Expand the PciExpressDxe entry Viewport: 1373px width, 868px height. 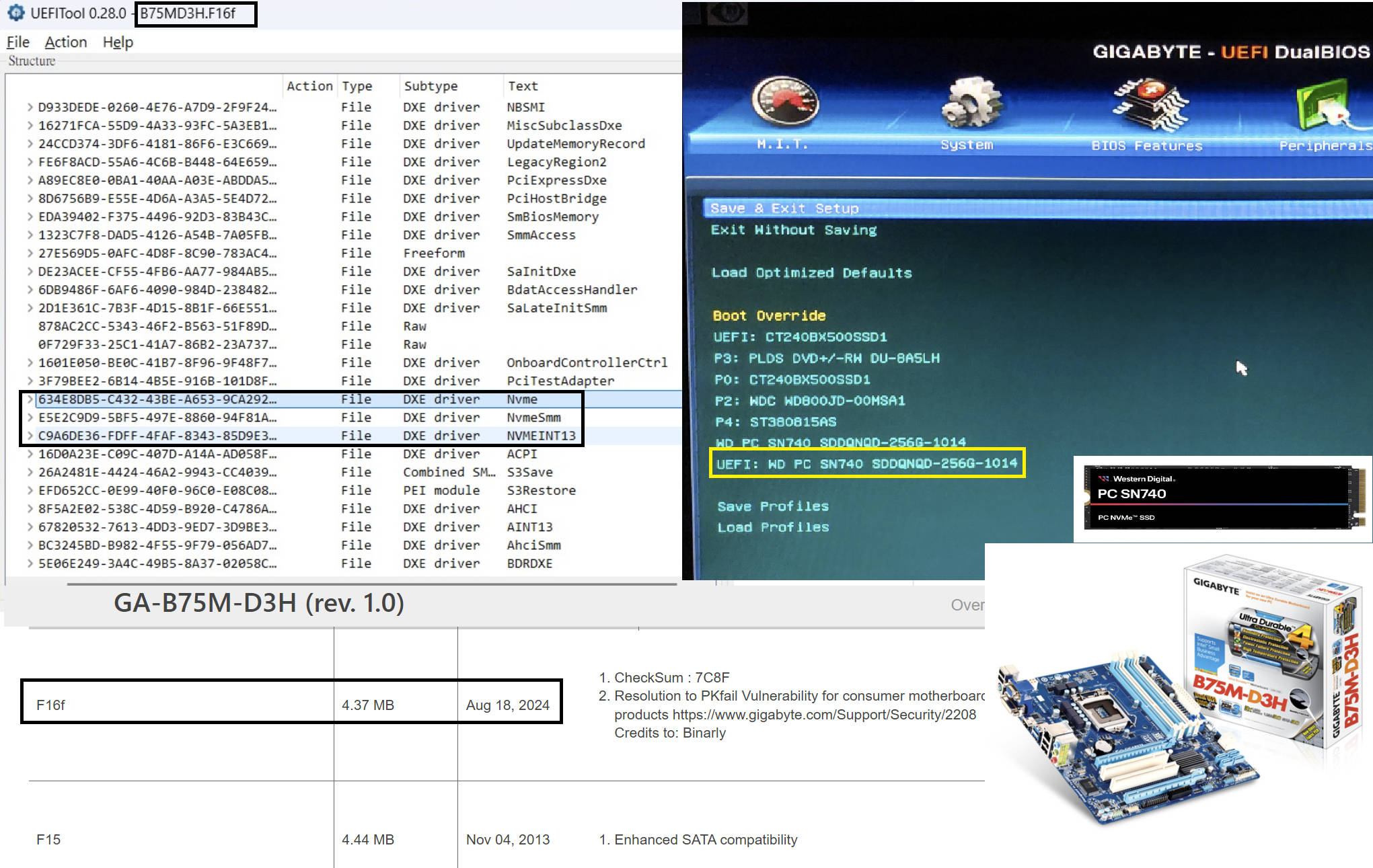point(30,180)
